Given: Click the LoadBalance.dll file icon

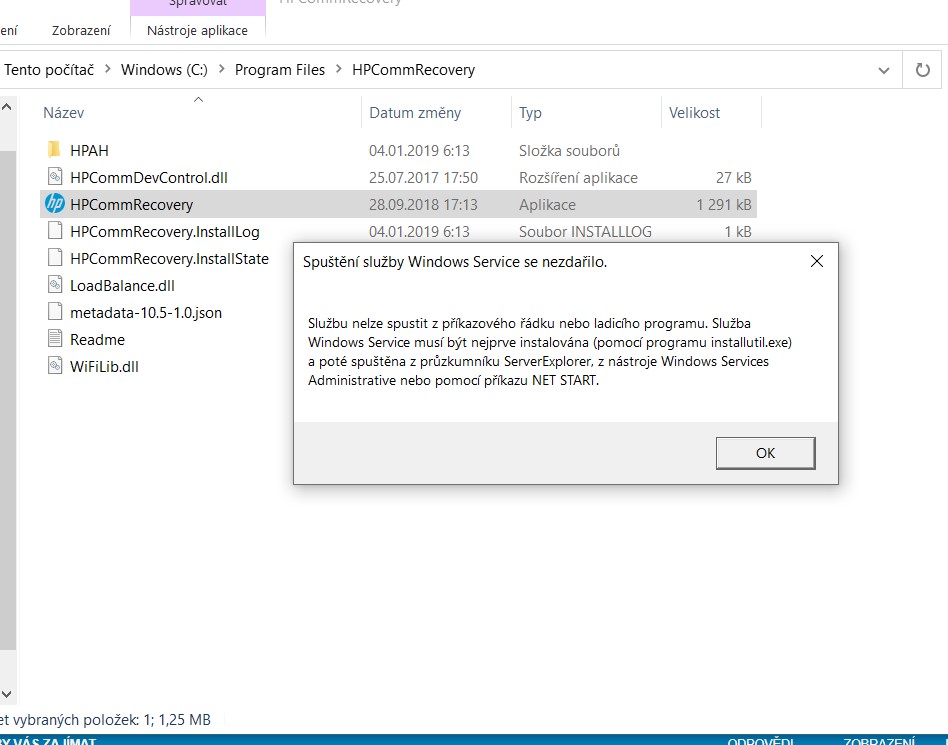Looking at the screenshot, I should tap(55, 285).
